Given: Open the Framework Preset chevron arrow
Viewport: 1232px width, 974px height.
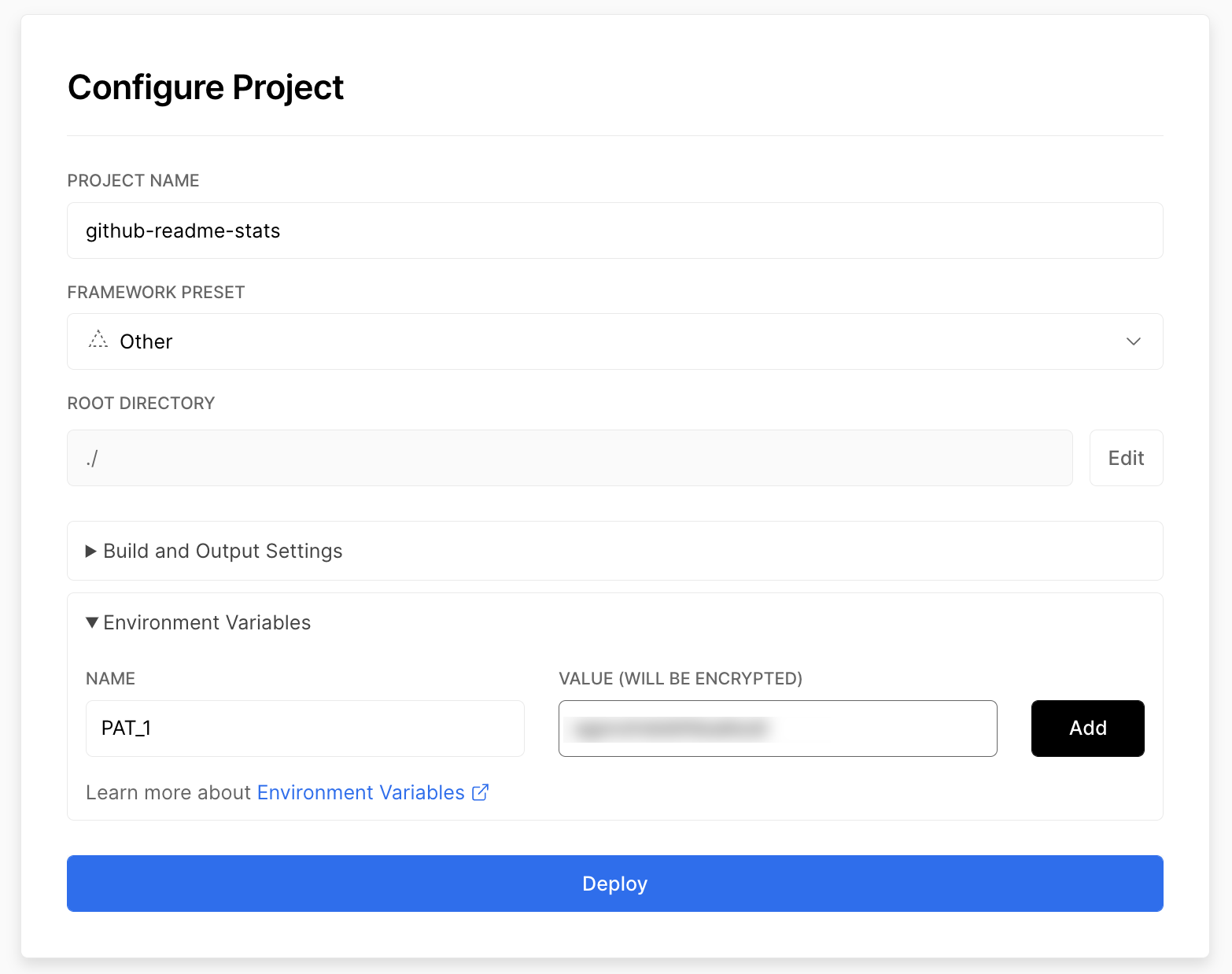Looking at the screenshot, I should coord(1133,341).
